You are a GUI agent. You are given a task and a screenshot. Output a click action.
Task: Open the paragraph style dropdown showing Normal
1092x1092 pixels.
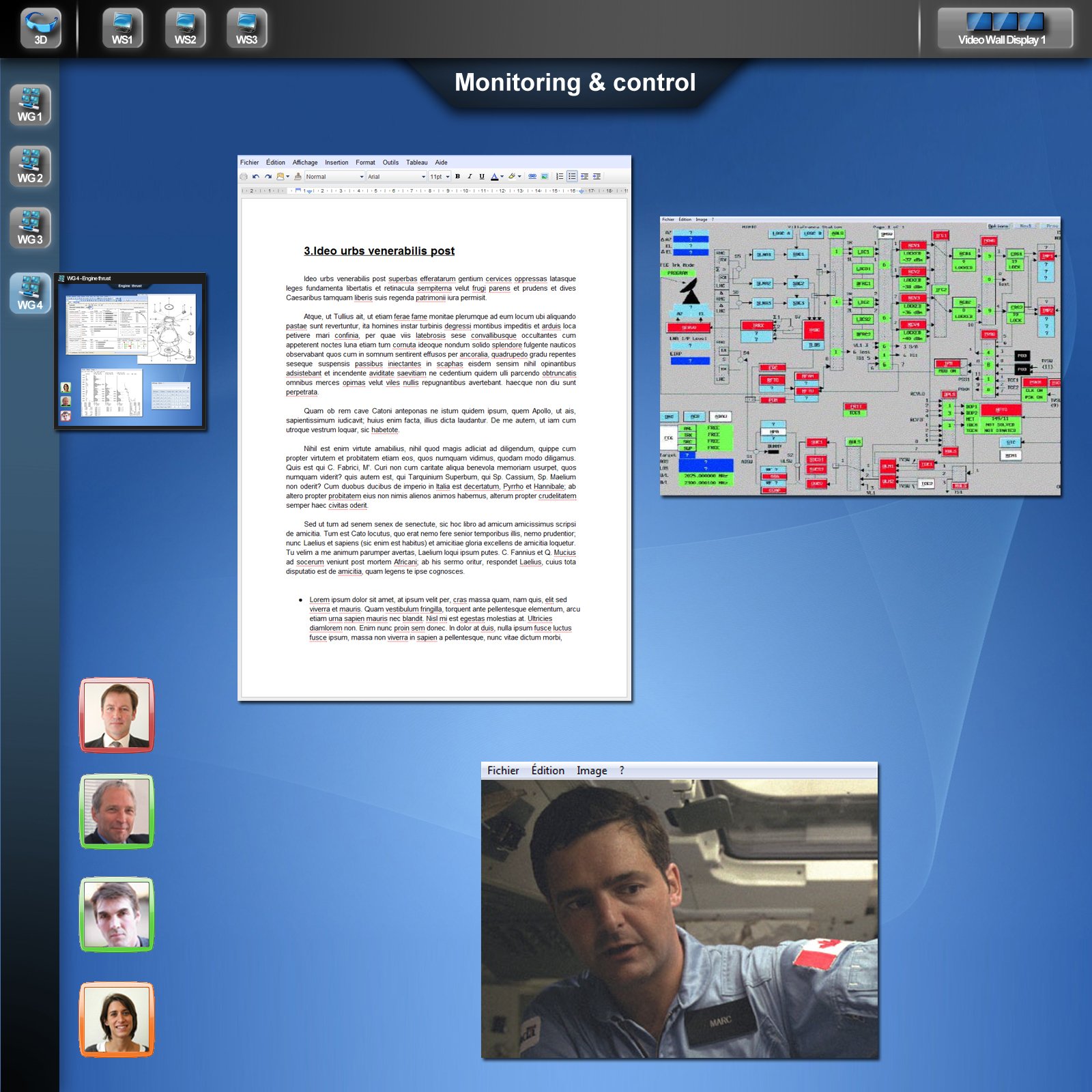tap(334, 177)
